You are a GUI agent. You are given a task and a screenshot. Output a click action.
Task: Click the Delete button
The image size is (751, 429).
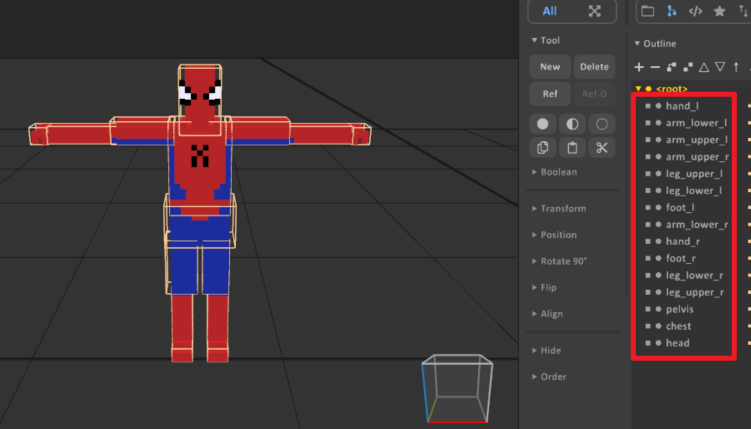(594, 67)
